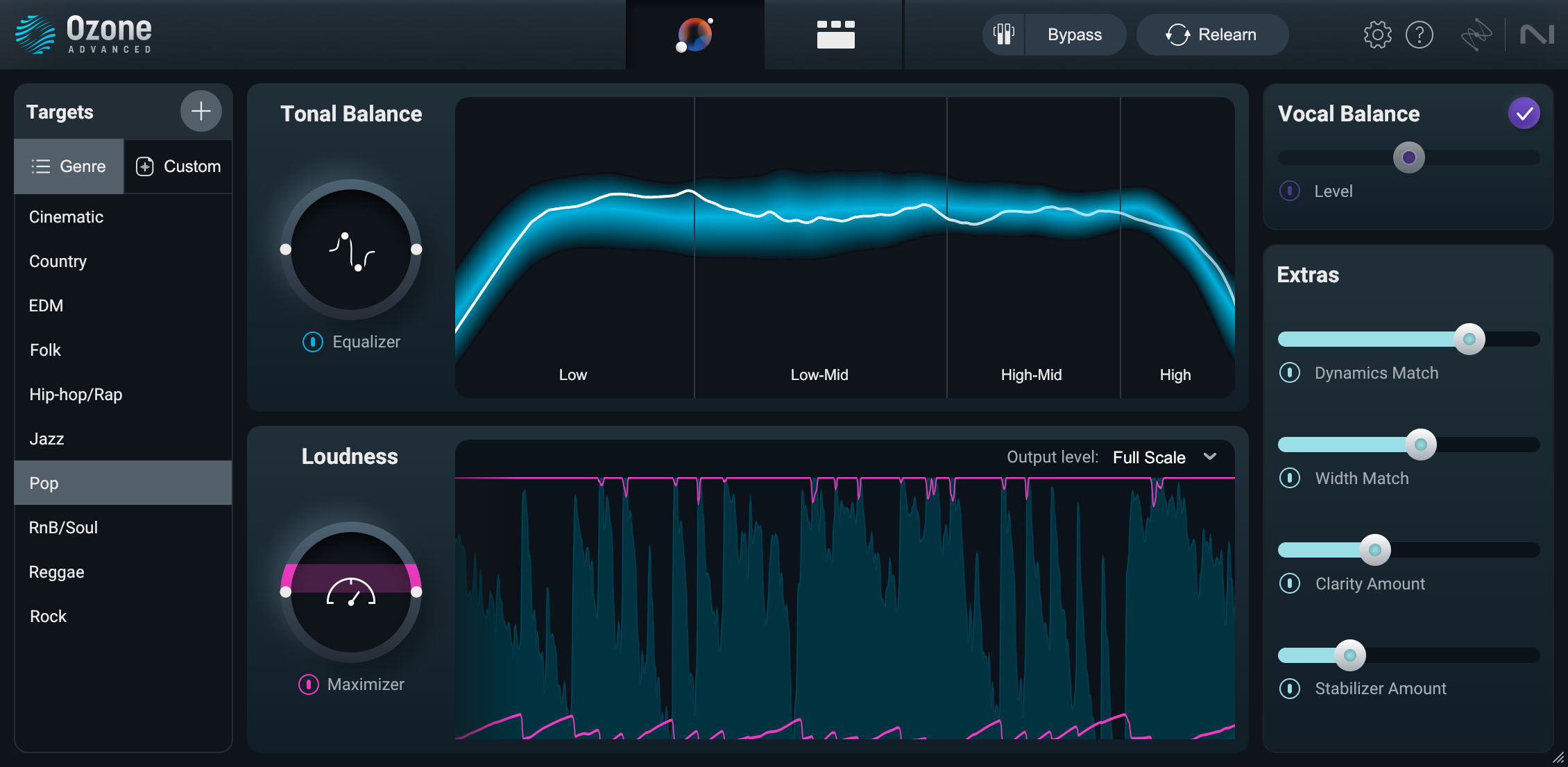Toggle the Maximizer power switch
This screenshot has height=767, width=1568.
pos(309,684)
